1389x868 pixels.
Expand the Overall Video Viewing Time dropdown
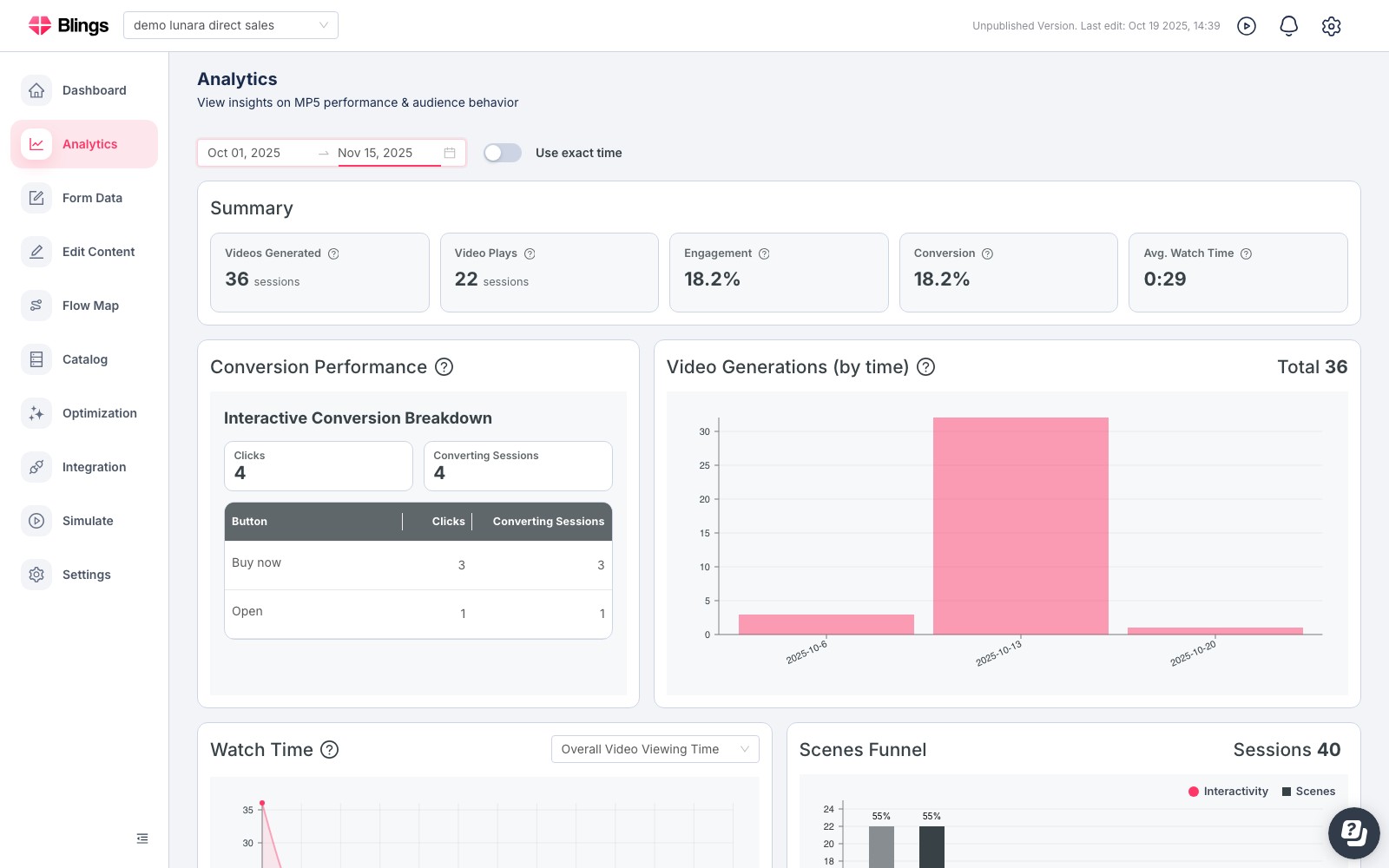[655, 749]
